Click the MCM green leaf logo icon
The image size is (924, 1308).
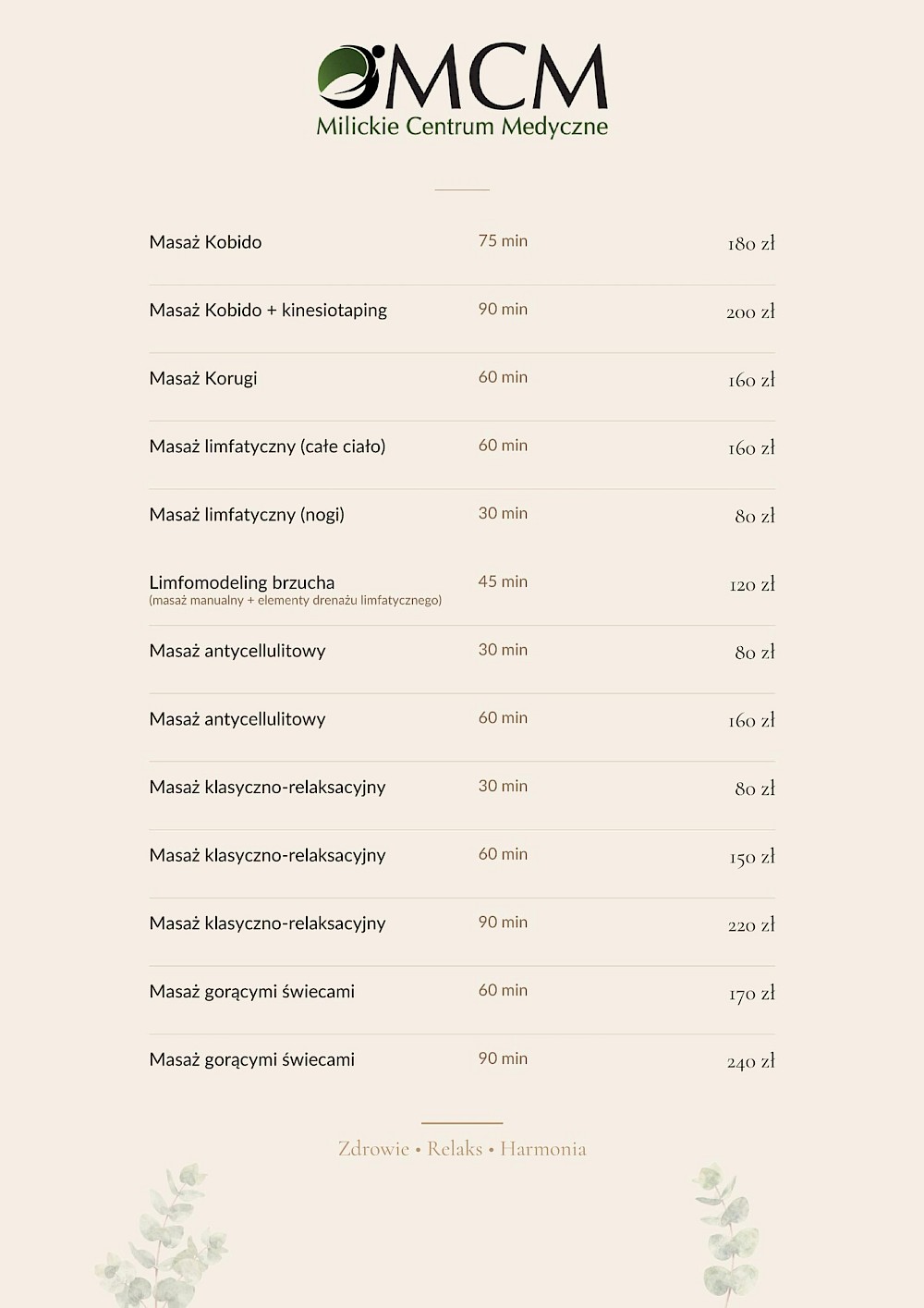point(349,75)
